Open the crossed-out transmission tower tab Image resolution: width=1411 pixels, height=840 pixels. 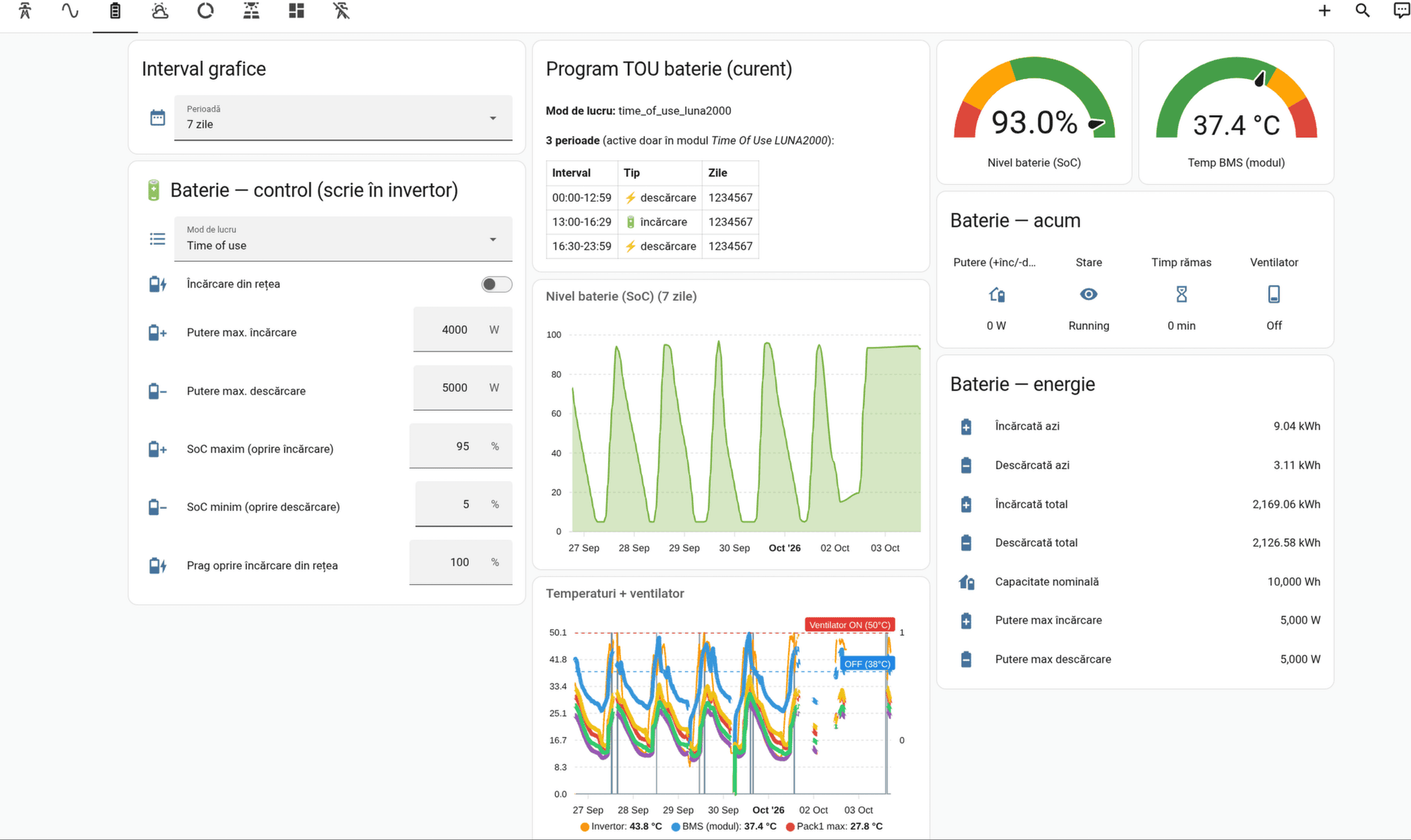coord(341,11)
